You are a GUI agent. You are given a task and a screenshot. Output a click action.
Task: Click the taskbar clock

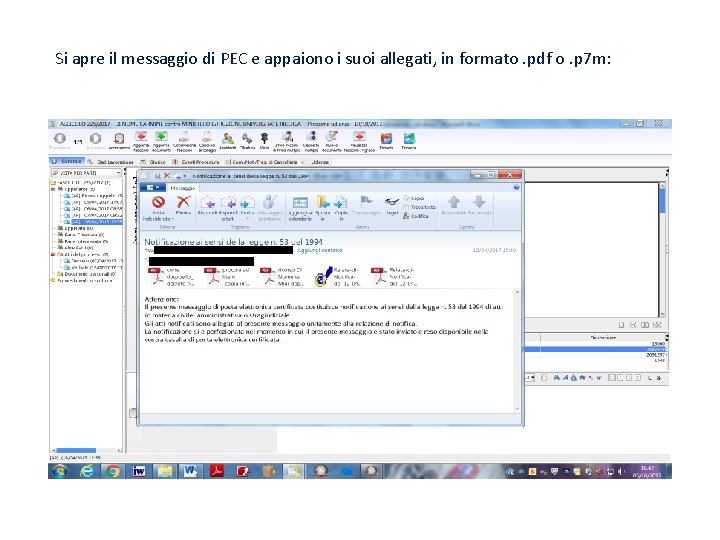click(647, 471)
